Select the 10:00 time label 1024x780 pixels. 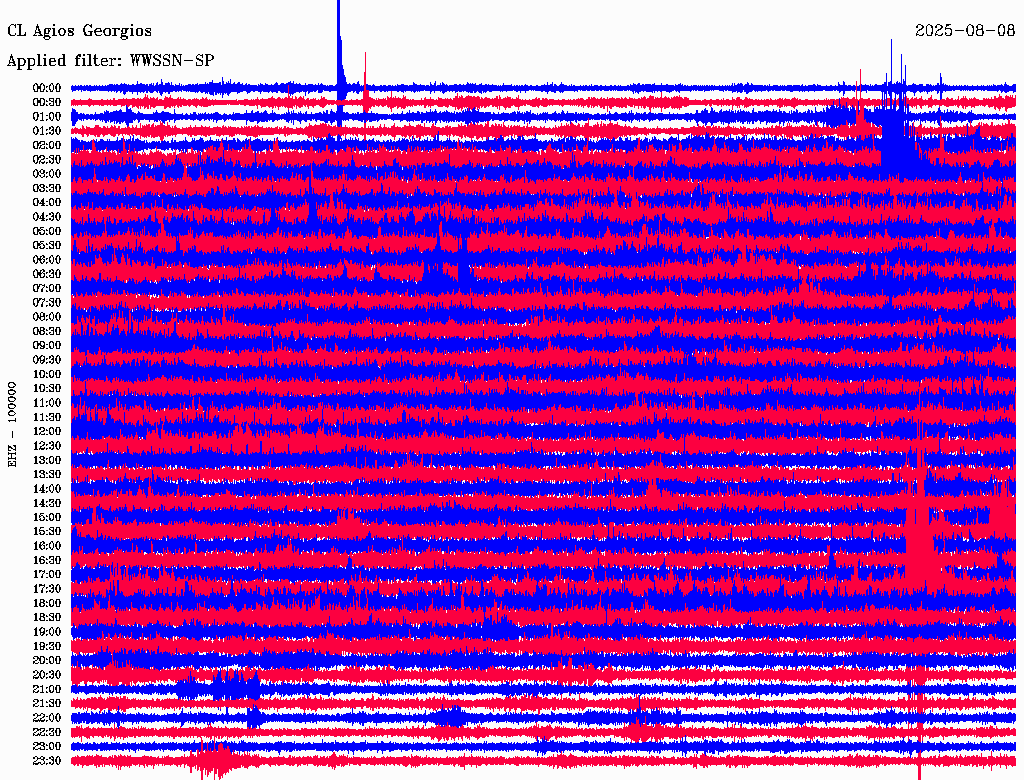click(x=47, y=374)
